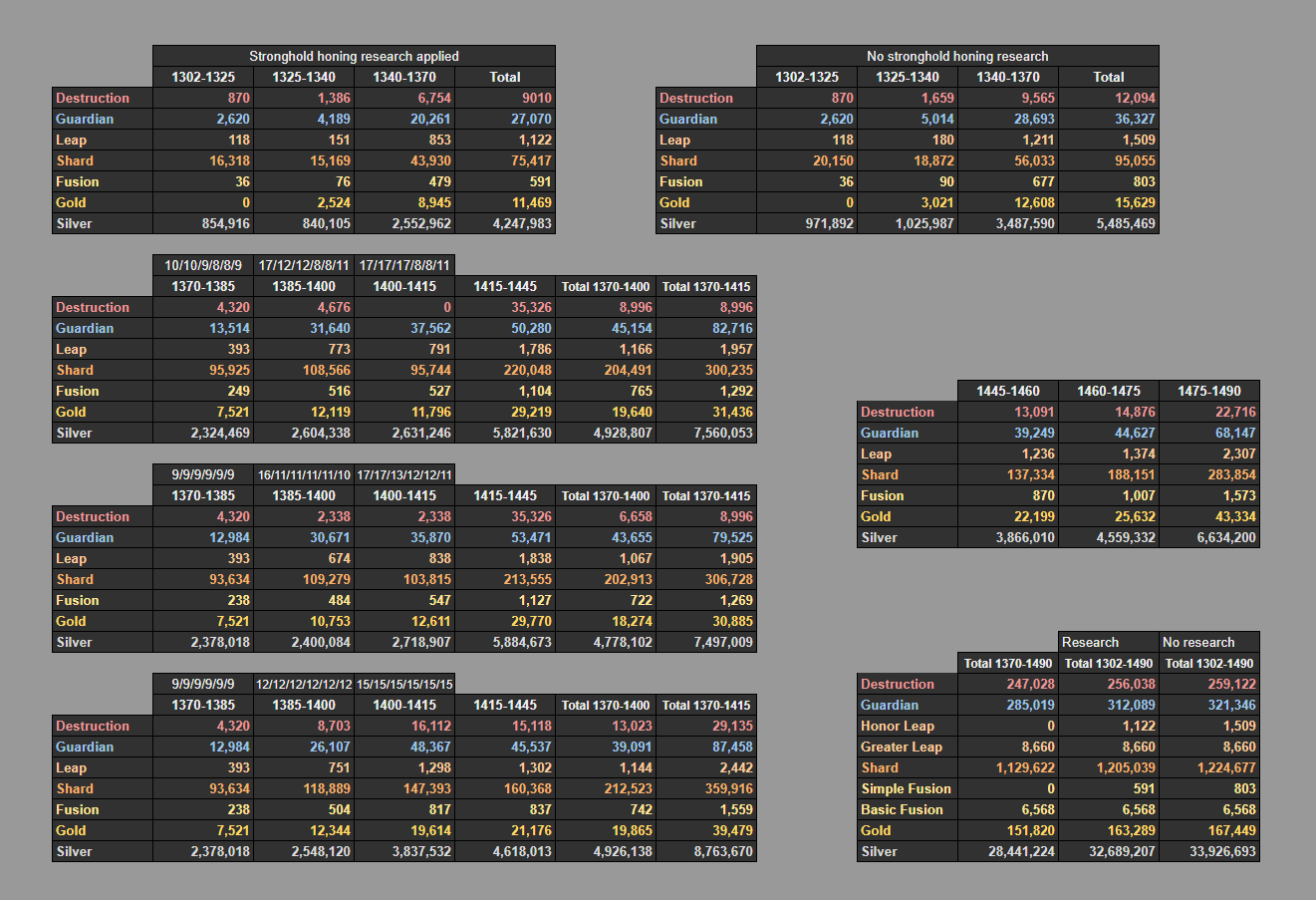This screenshot has height=900, width=1316.
Task: Select the "15/15/15/15/15/15" honing pattern cell
Action: click(x=404, y=684)
